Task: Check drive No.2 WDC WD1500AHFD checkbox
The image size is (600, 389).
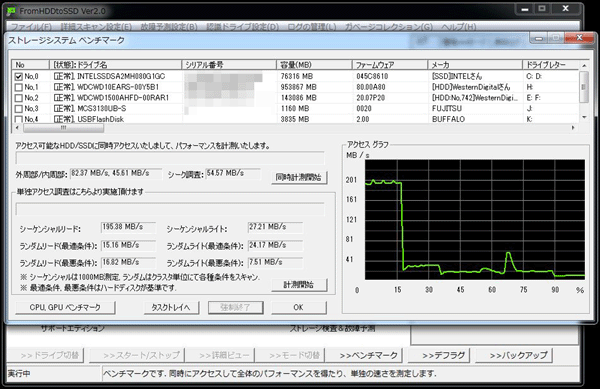Action: (18, 98)
